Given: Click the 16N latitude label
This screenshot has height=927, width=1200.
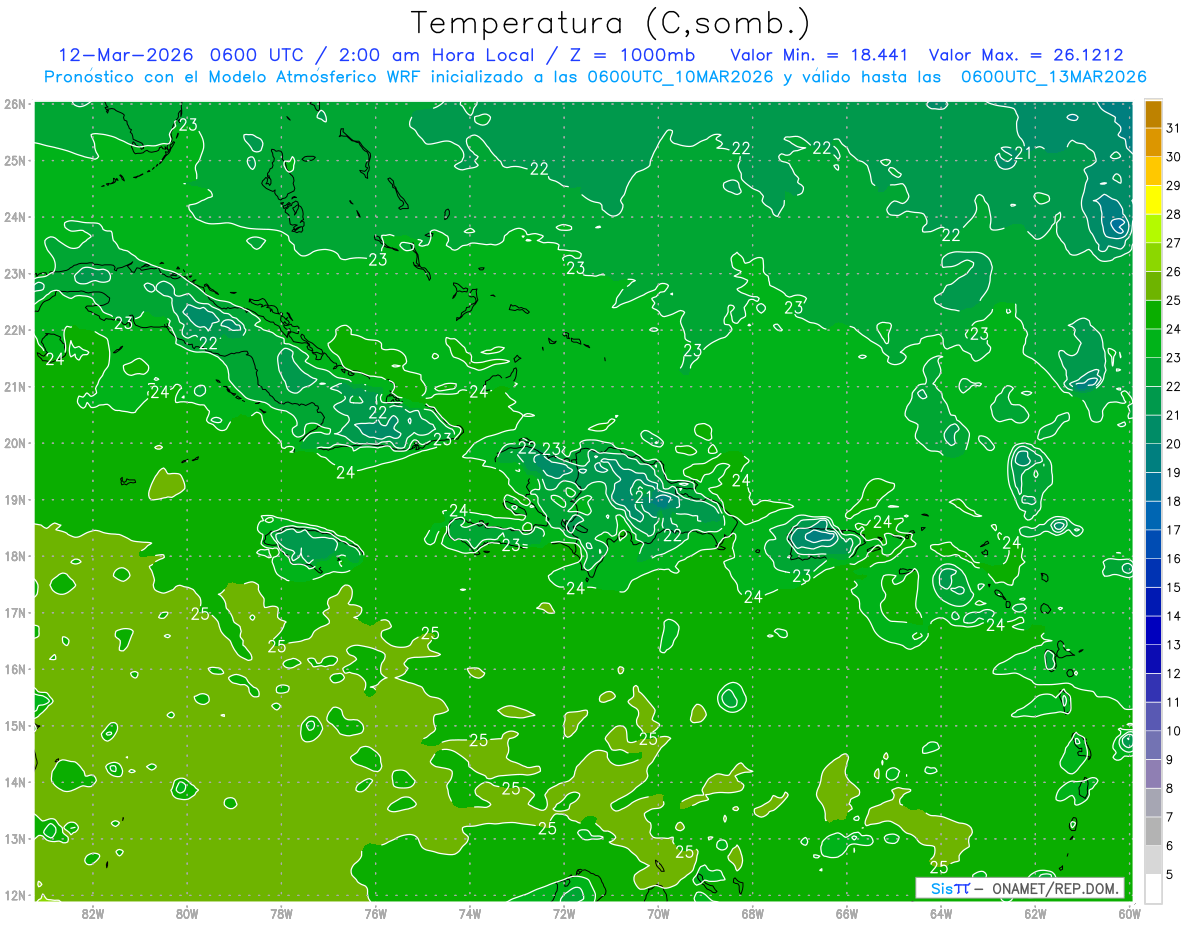Looking at the screenshot, I should pyautogui.click(x=14, y=669).
